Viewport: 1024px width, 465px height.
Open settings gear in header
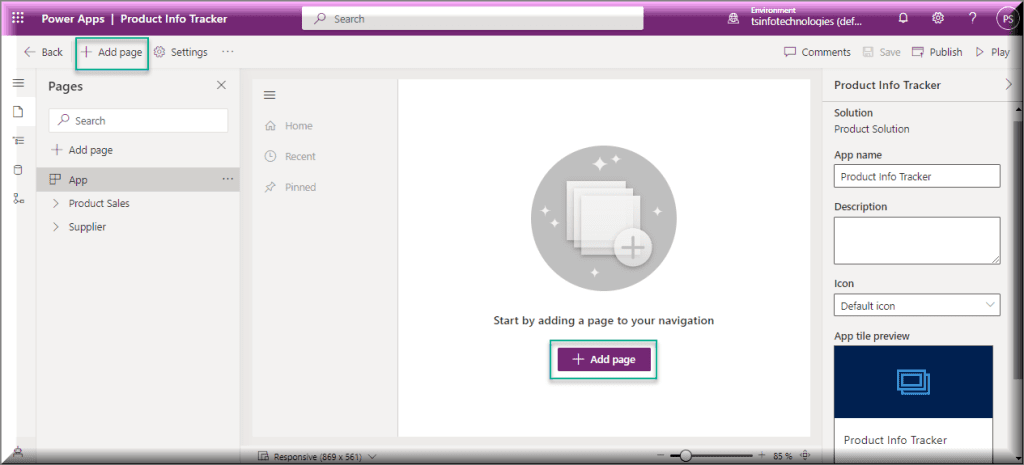pos(938,18)
